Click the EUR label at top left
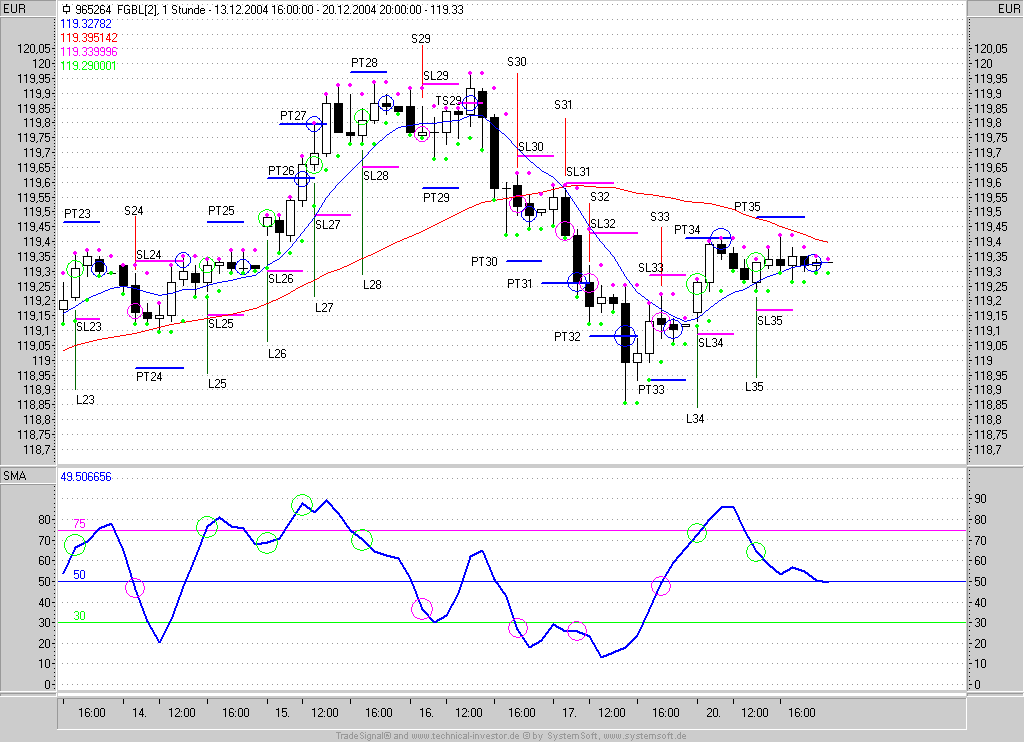 pyautogui.click(x=14, y=8)
